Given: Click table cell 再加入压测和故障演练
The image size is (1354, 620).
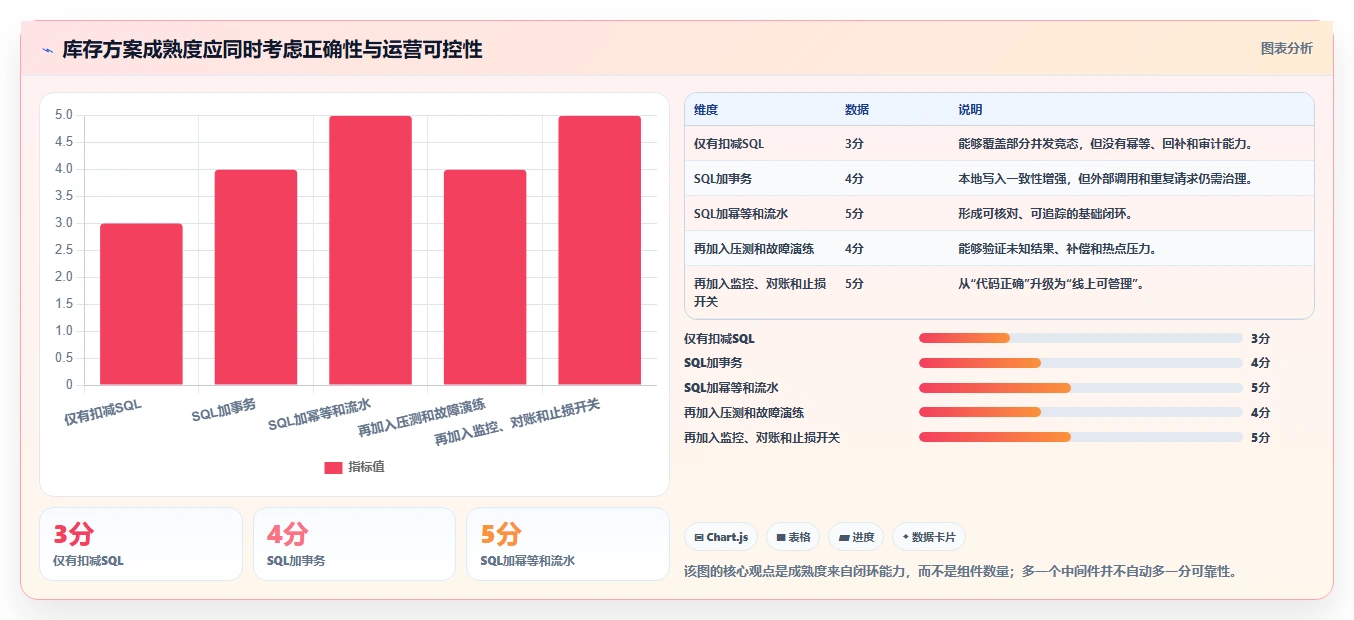Looking at the screenshot, I should pos(753,249).
